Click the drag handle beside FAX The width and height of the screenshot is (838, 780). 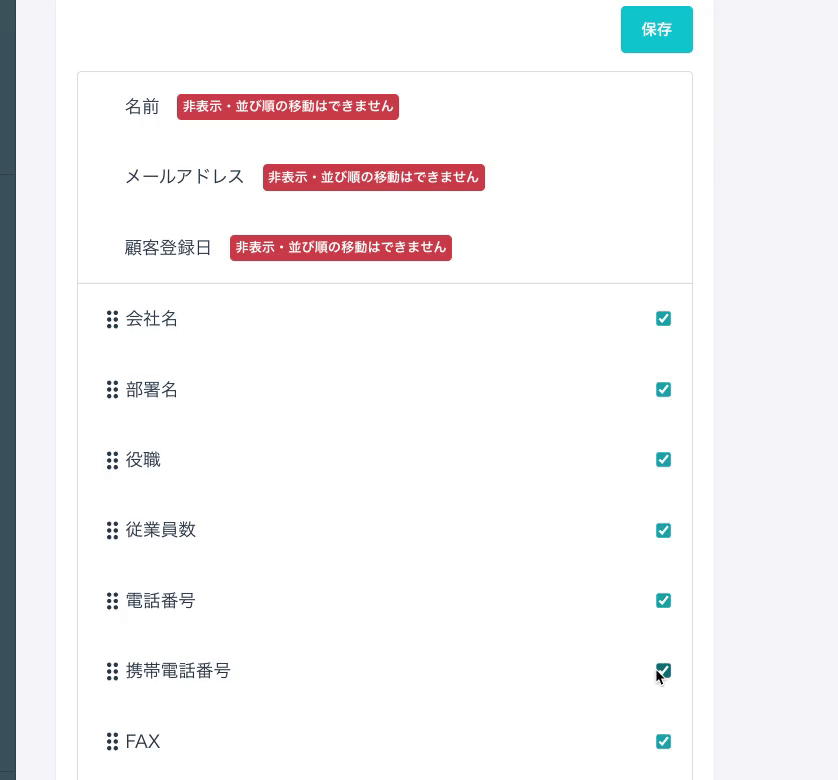point(112,742)
